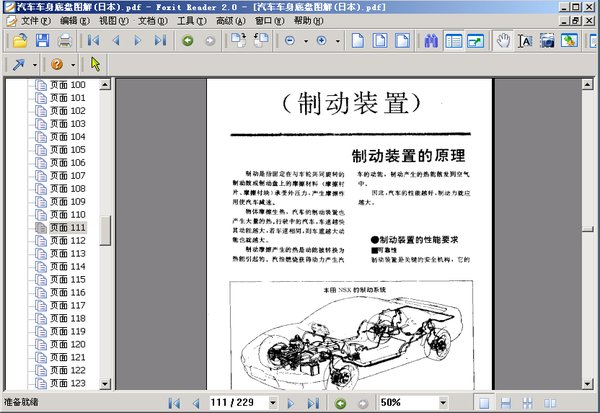Click the binoculars Find icon
Screen dimensions: 600x413
pos(431,41)
